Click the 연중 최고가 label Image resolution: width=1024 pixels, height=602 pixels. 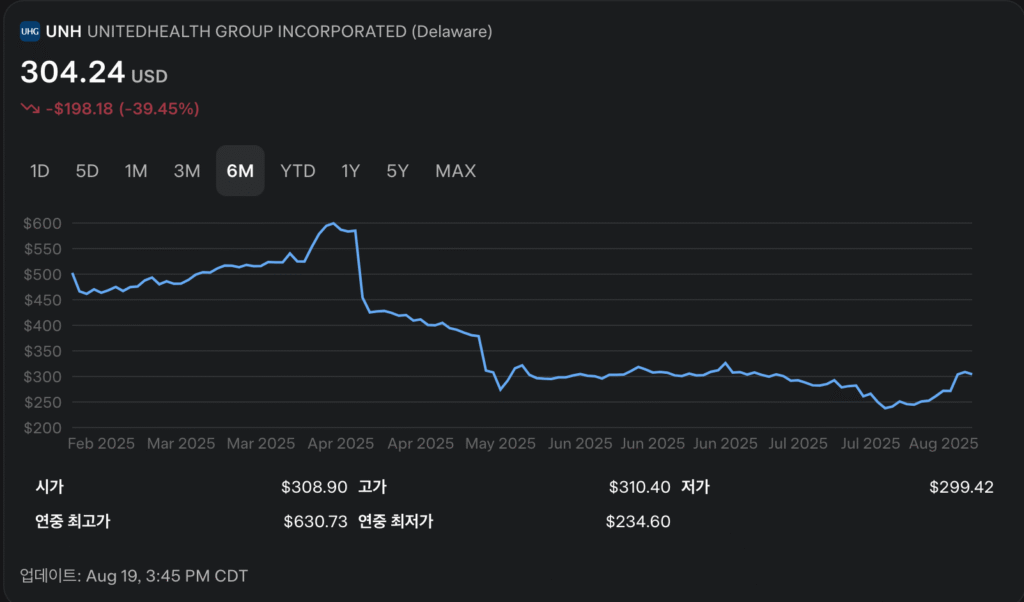(72, 522)
